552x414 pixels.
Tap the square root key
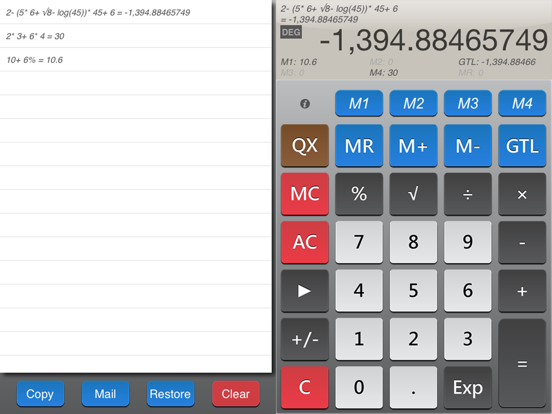[413, 194]
